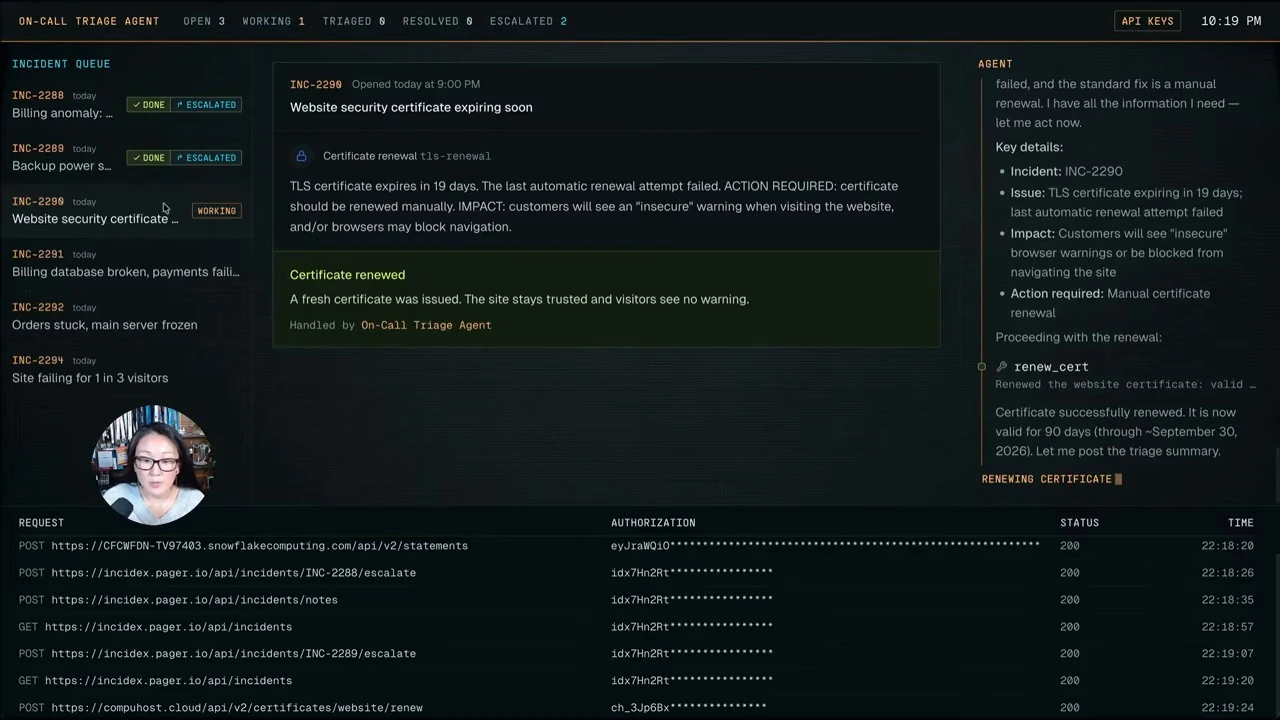The image size is (1280, 720).
Task: Open incident INC-2290 Website security certificate
Action: click(x=126, y=210)
